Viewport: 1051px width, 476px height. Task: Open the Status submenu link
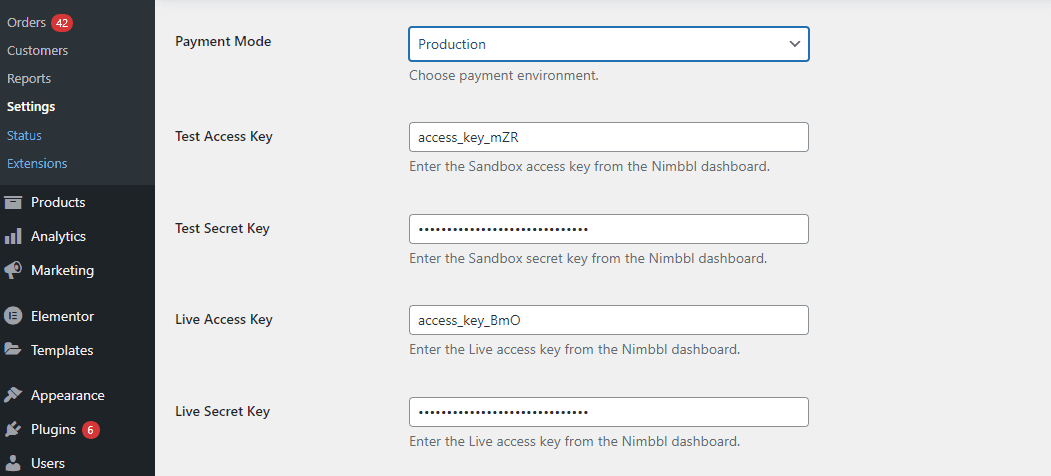pos(24,135)
